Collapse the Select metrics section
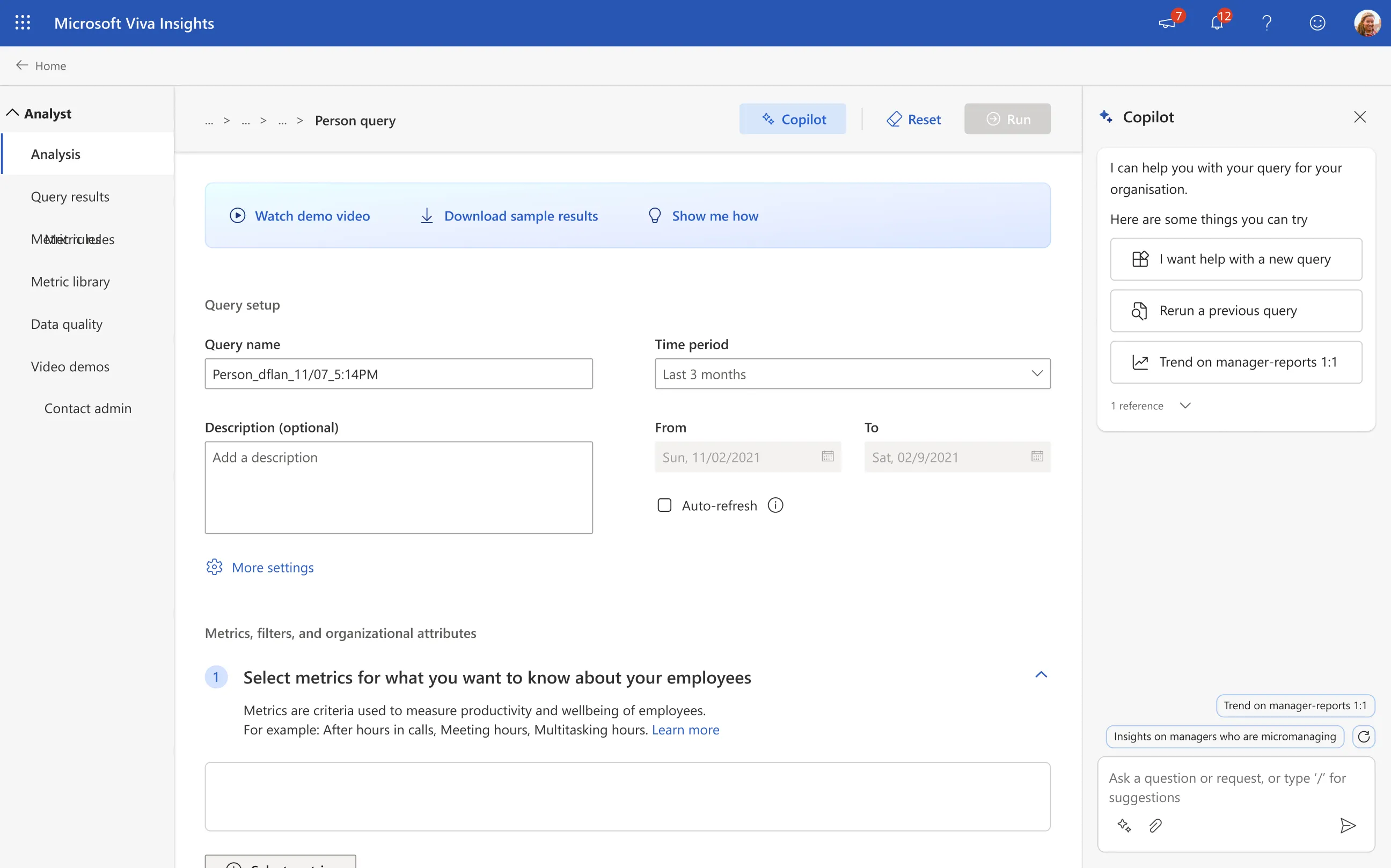 pos(1041,675)
